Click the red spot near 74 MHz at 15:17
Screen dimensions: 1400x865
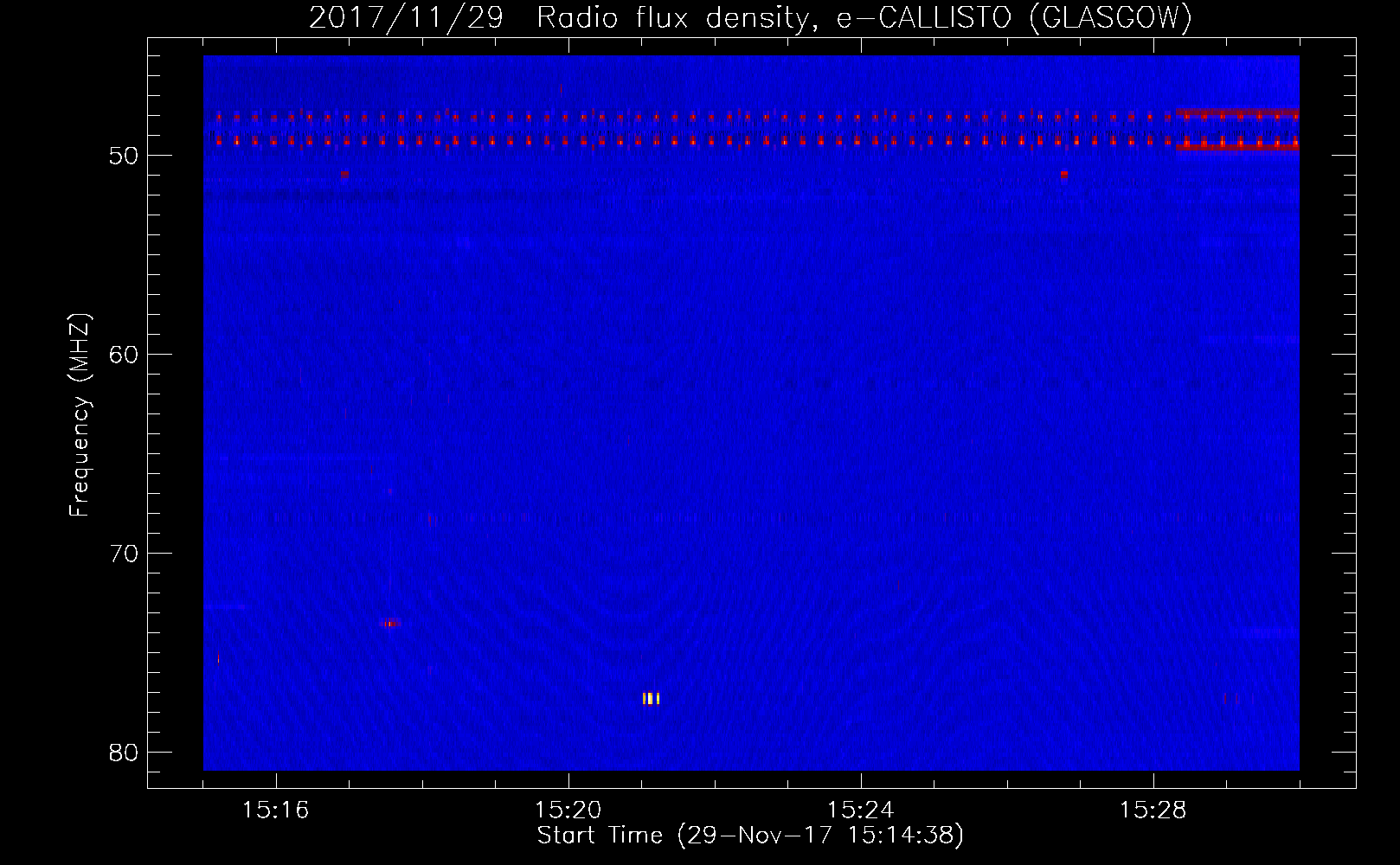coord(391,623)
